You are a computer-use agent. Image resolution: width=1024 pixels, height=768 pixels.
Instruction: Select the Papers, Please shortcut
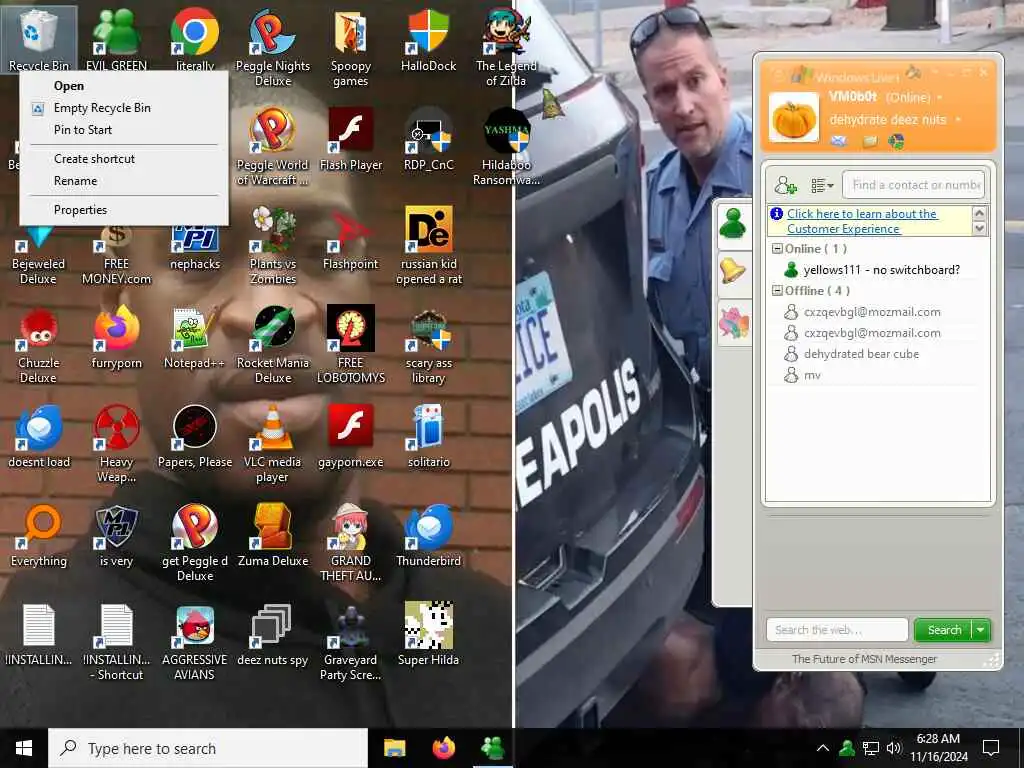[195, 436]
